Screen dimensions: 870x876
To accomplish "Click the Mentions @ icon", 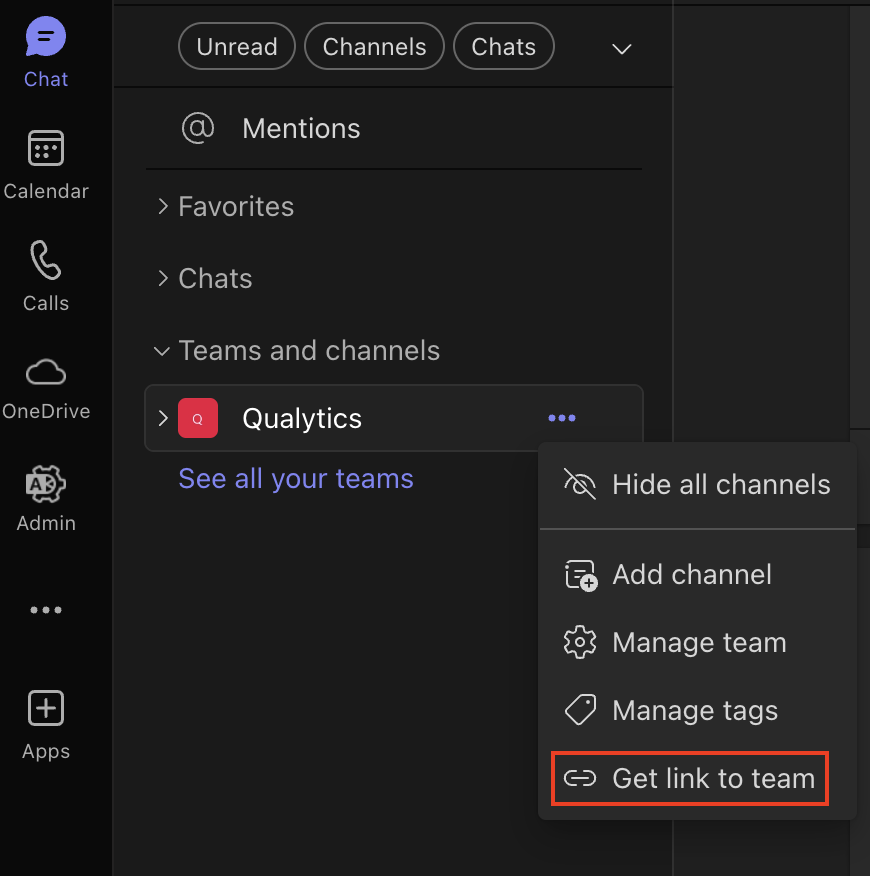I will point(198,128).
